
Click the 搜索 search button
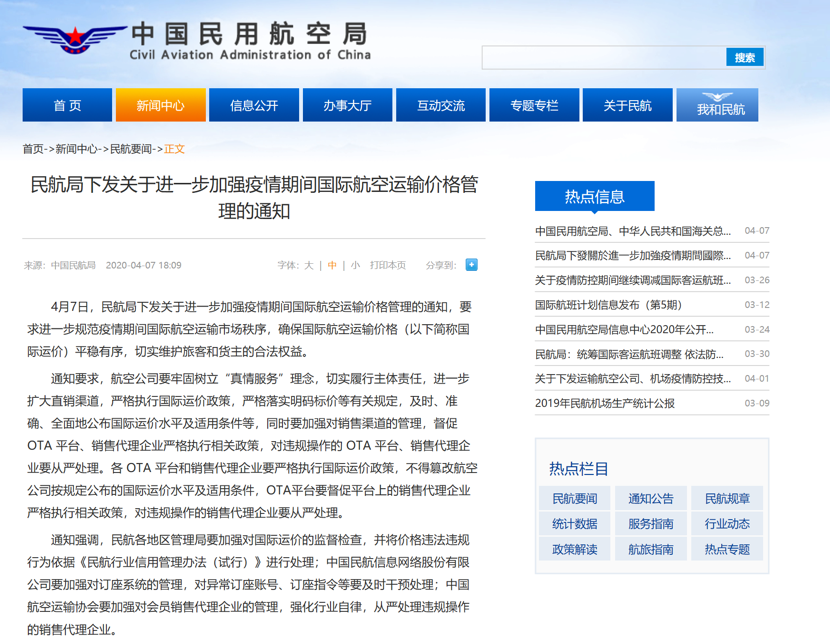pos(745,57)
